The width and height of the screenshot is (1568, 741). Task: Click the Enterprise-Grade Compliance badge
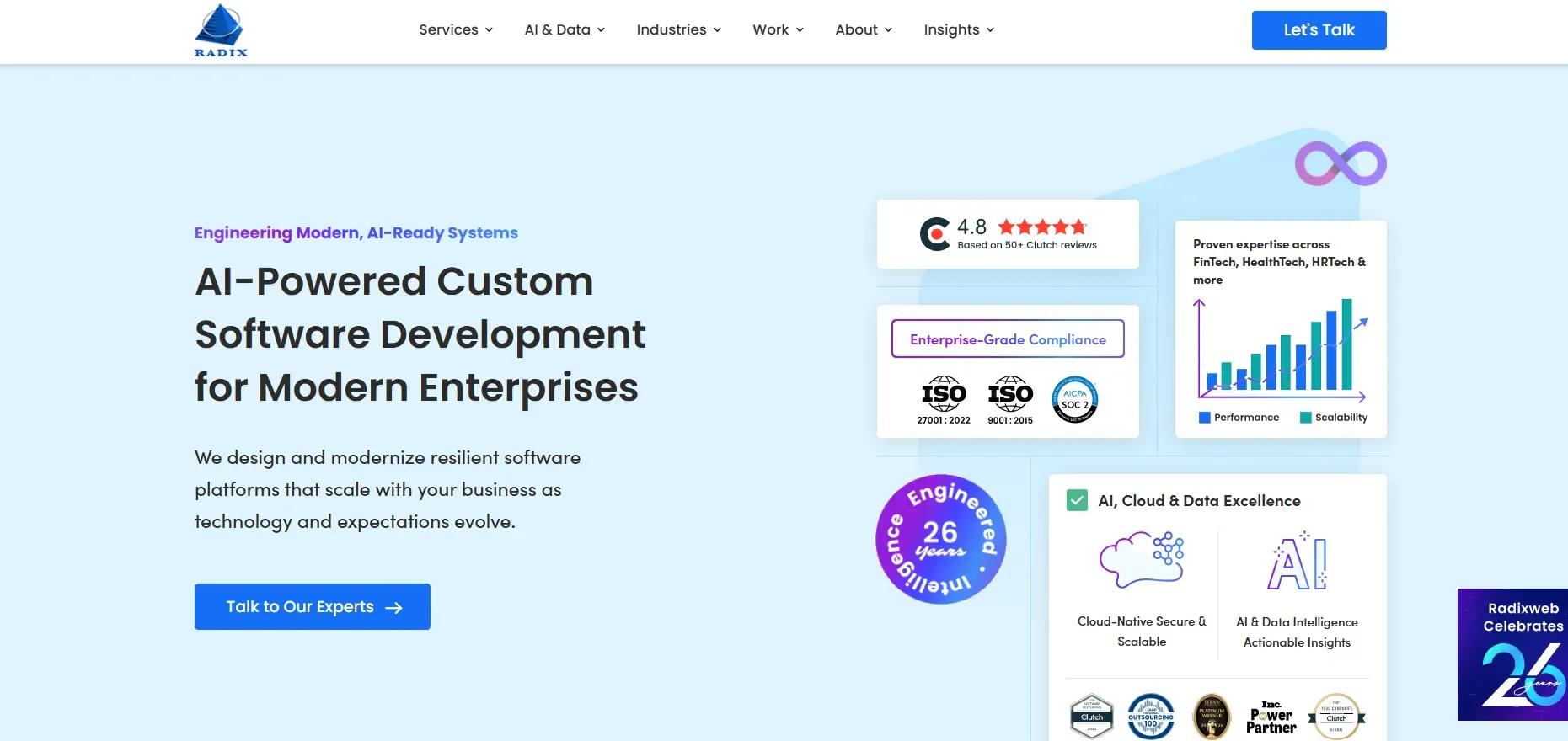tap(1008, 339)
